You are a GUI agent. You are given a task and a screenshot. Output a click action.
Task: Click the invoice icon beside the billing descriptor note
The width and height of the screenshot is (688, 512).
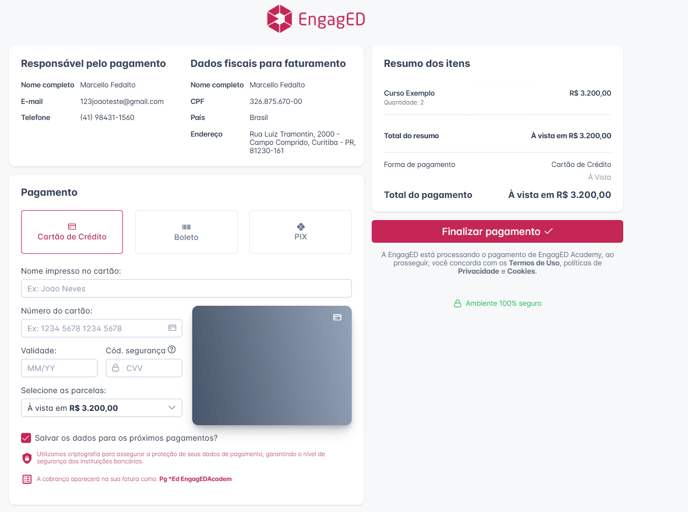(27, 479)
